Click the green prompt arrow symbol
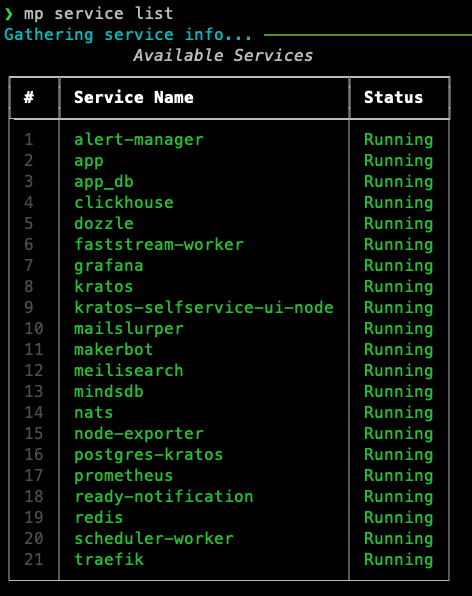 [9, 14]
